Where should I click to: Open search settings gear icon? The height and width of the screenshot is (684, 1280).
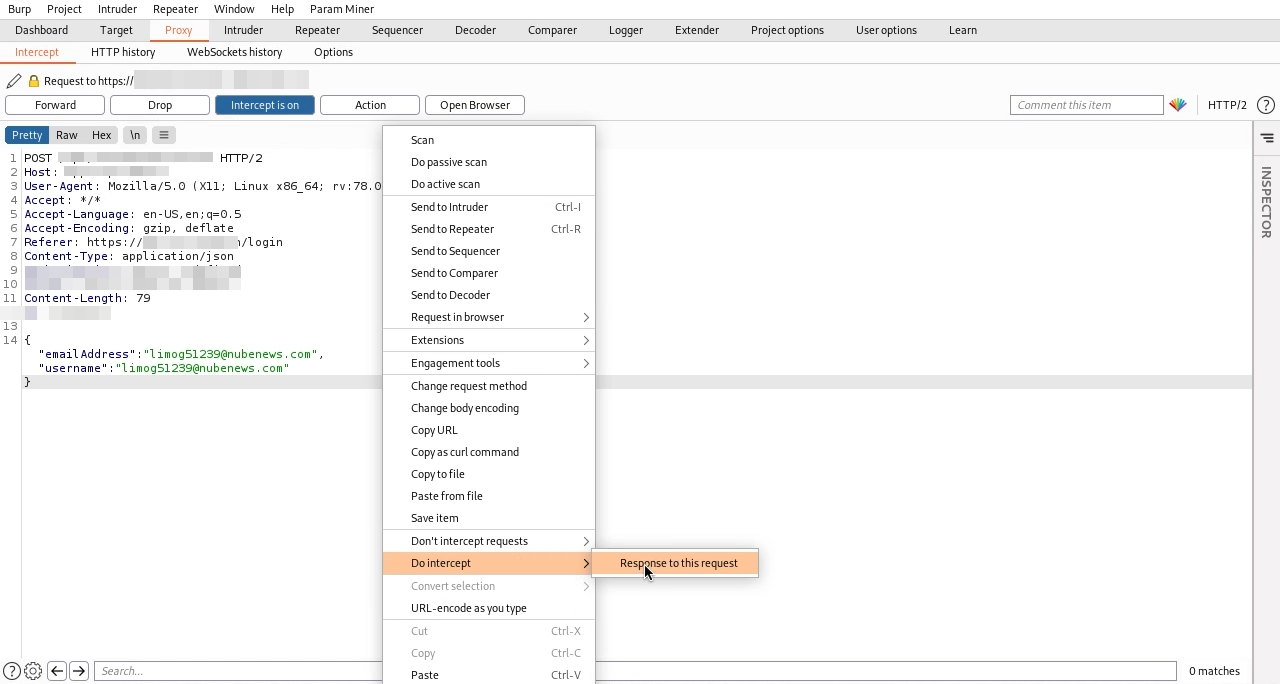pos(33,671)
